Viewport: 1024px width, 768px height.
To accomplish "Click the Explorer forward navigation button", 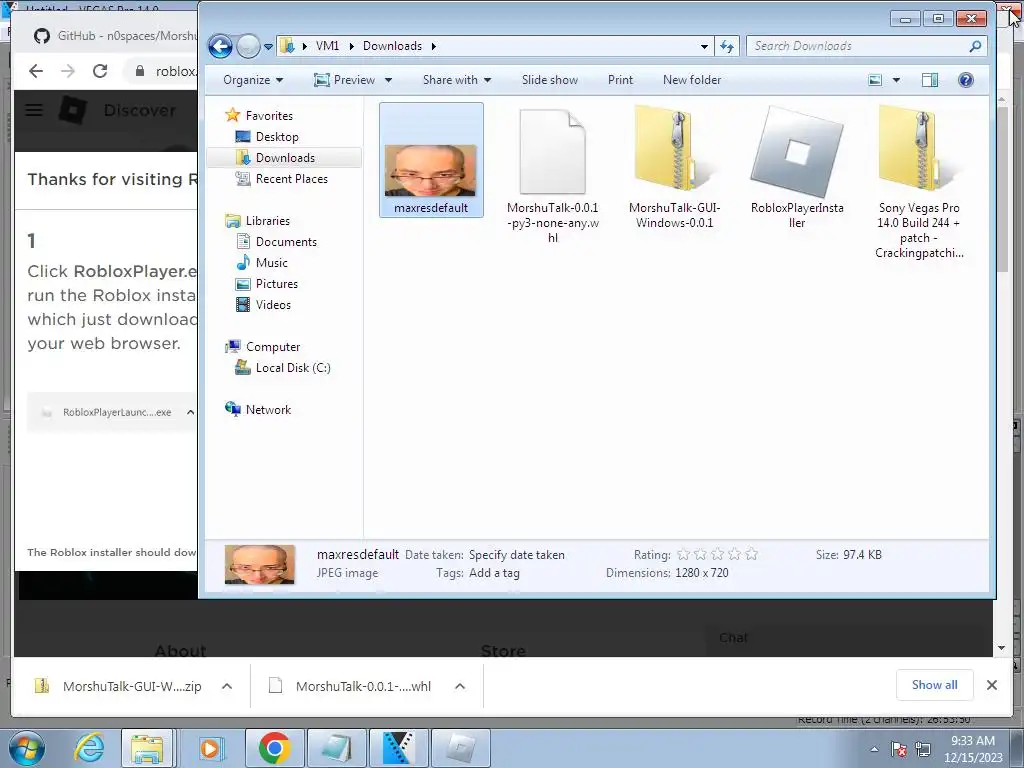I will tap(248, 46).
